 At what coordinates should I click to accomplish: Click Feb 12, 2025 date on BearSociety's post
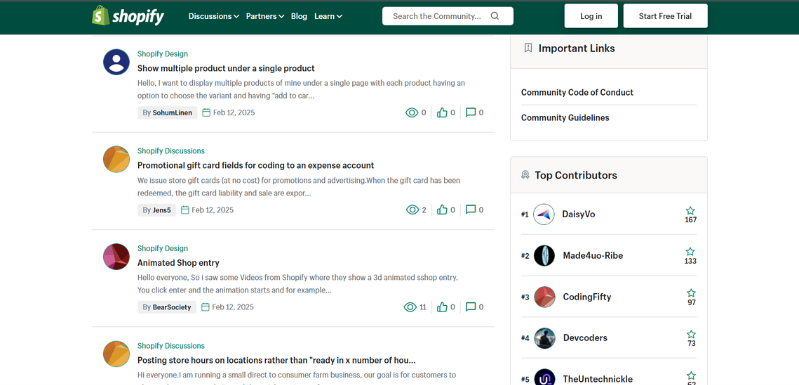tap(233, 307)
